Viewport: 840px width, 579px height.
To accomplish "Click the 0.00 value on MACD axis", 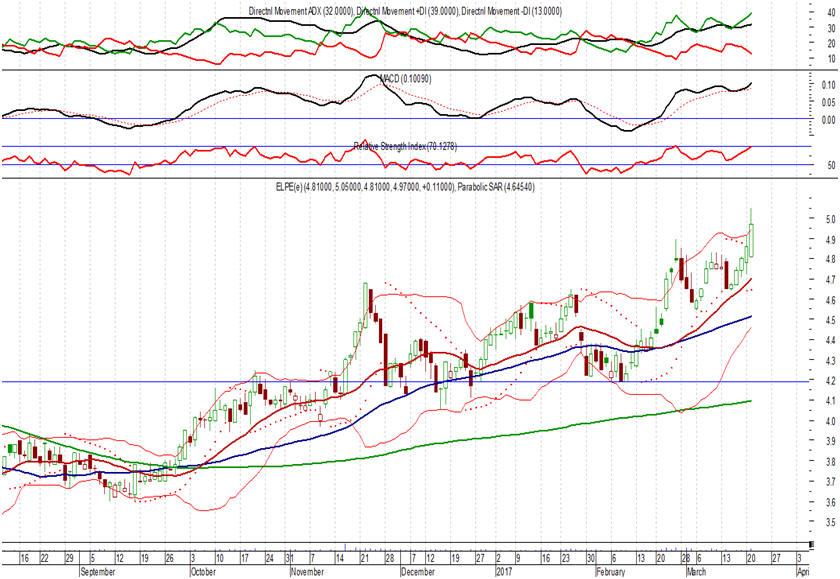I will [828, 120].
